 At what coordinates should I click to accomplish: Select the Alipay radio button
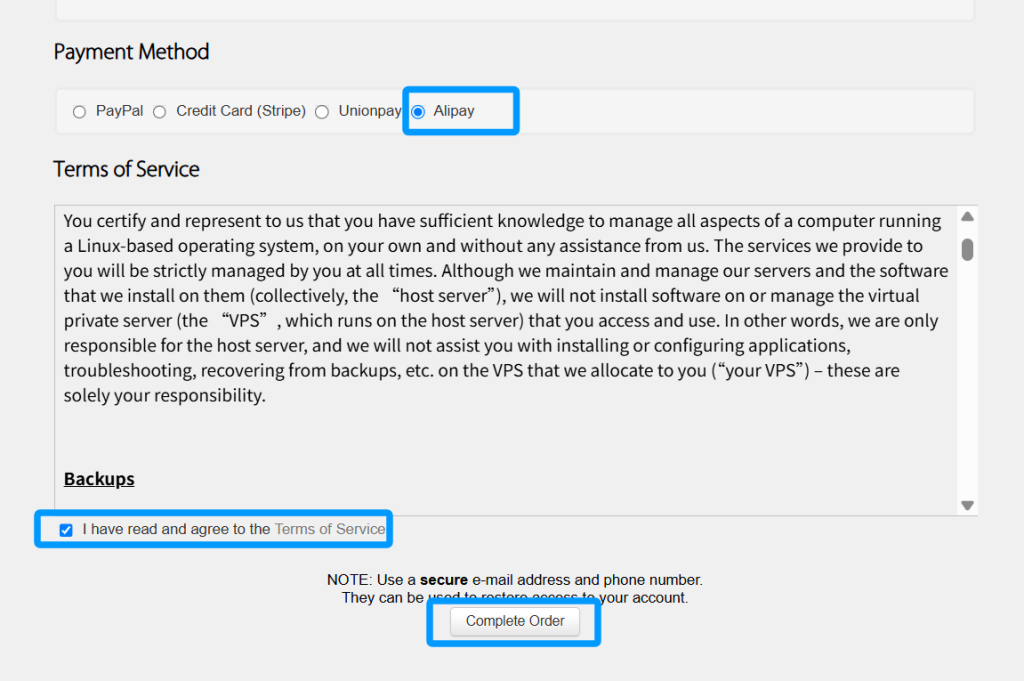[x=418, y=112]
